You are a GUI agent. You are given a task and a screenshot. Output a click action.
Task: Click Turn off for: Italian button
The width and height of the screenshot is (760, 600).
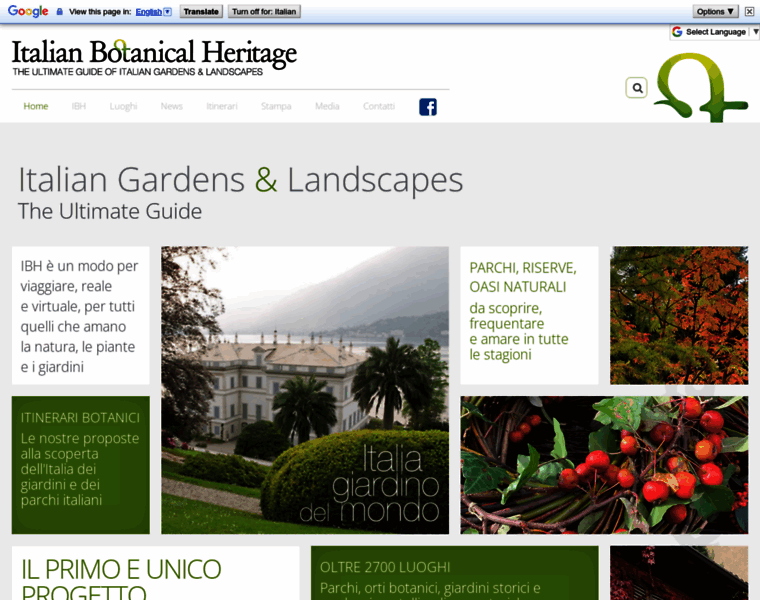(264, 11)
